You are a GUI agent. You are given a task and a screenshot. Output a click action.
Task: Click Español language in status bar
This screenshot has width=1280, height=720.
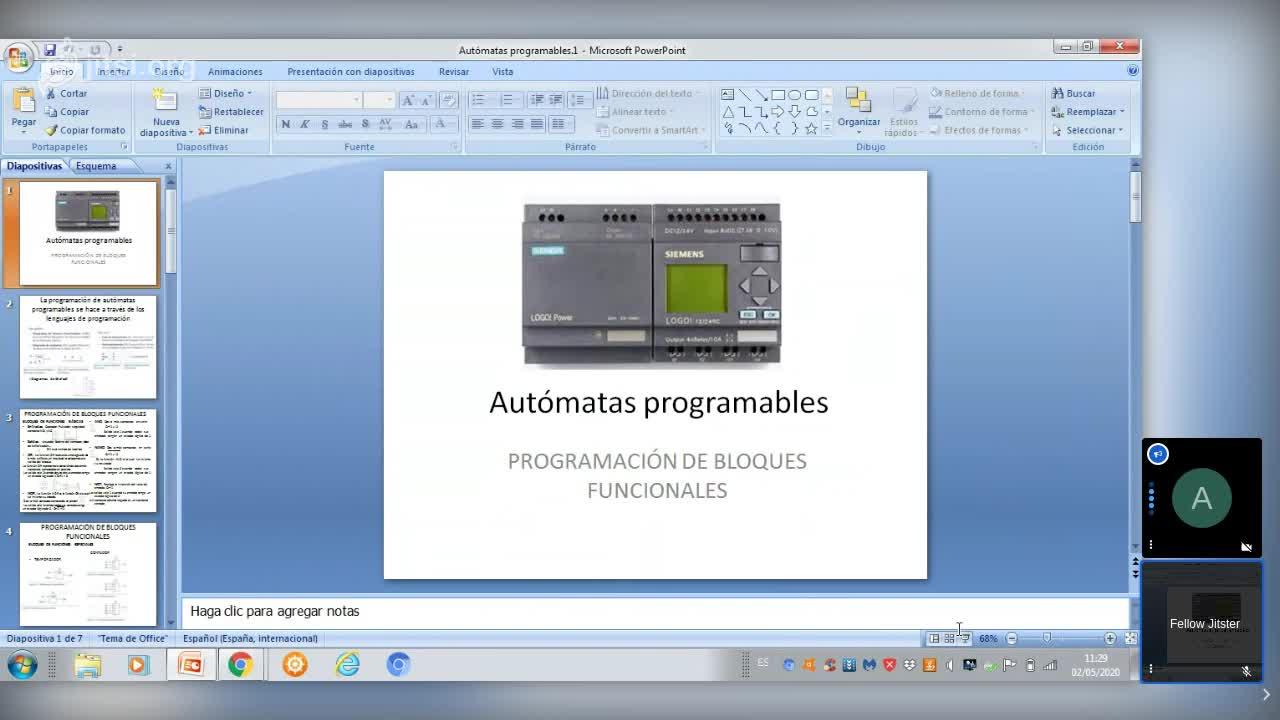coord(250,638)
